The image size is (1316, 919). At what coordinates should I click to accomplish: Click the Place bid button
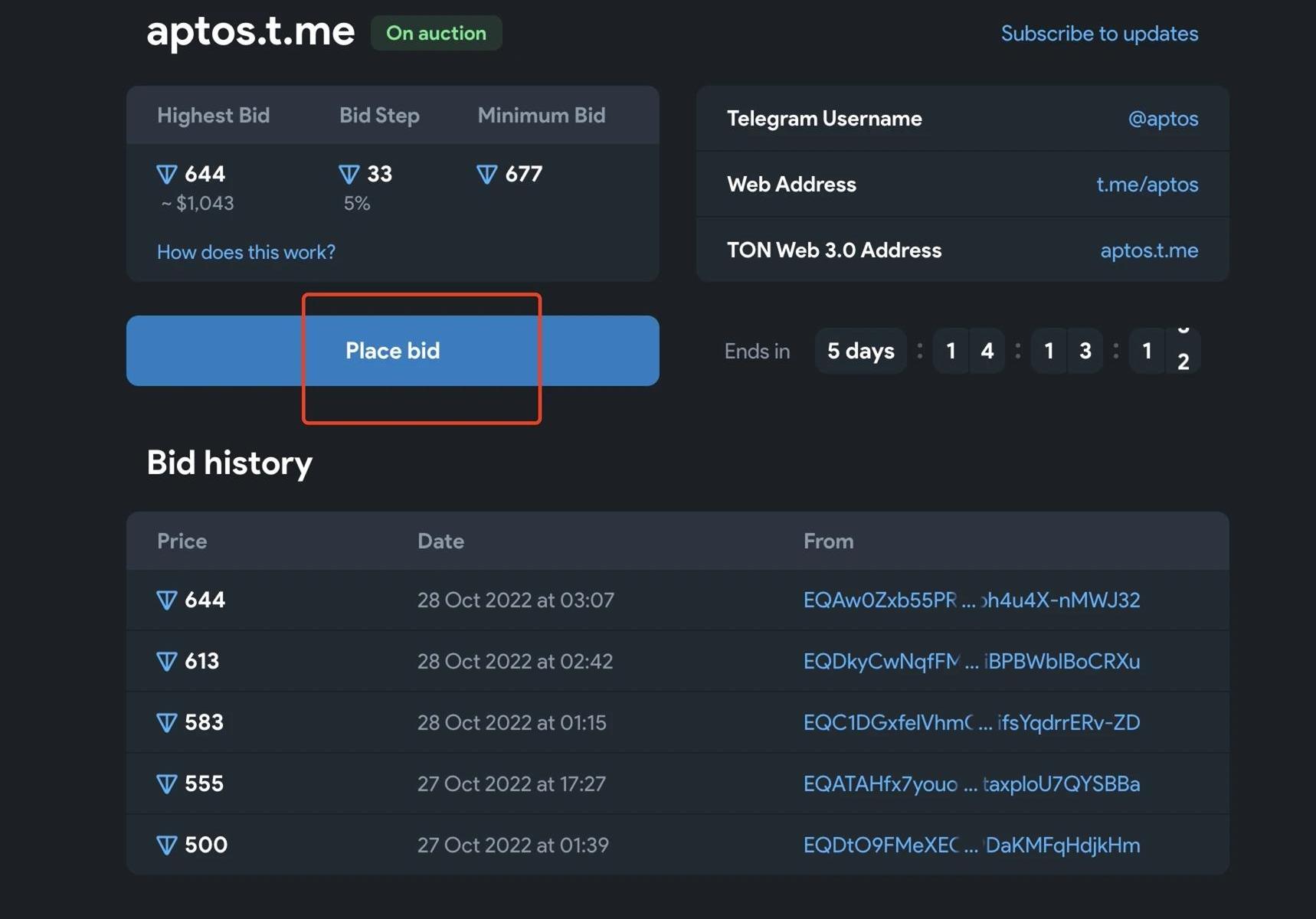click(392, 351)
